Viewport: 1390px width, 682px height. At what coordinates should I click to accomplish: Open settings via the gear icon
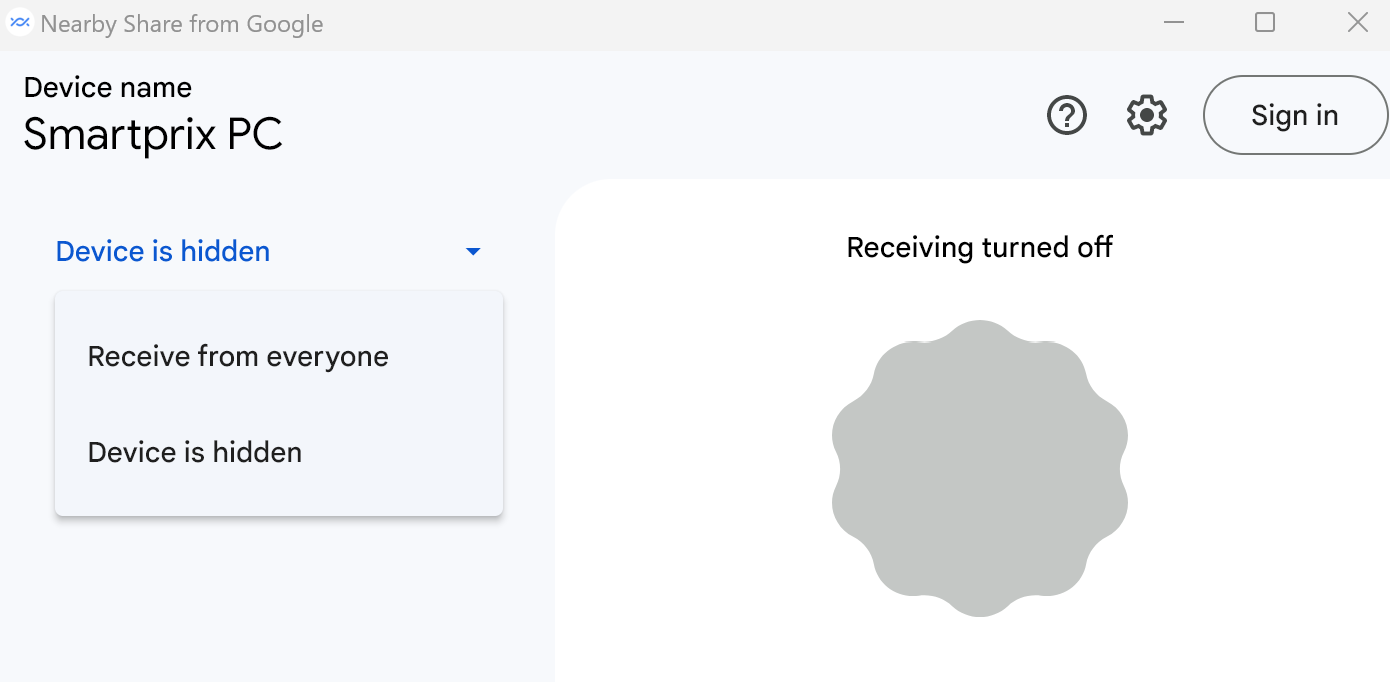(x=1147, y=115)
